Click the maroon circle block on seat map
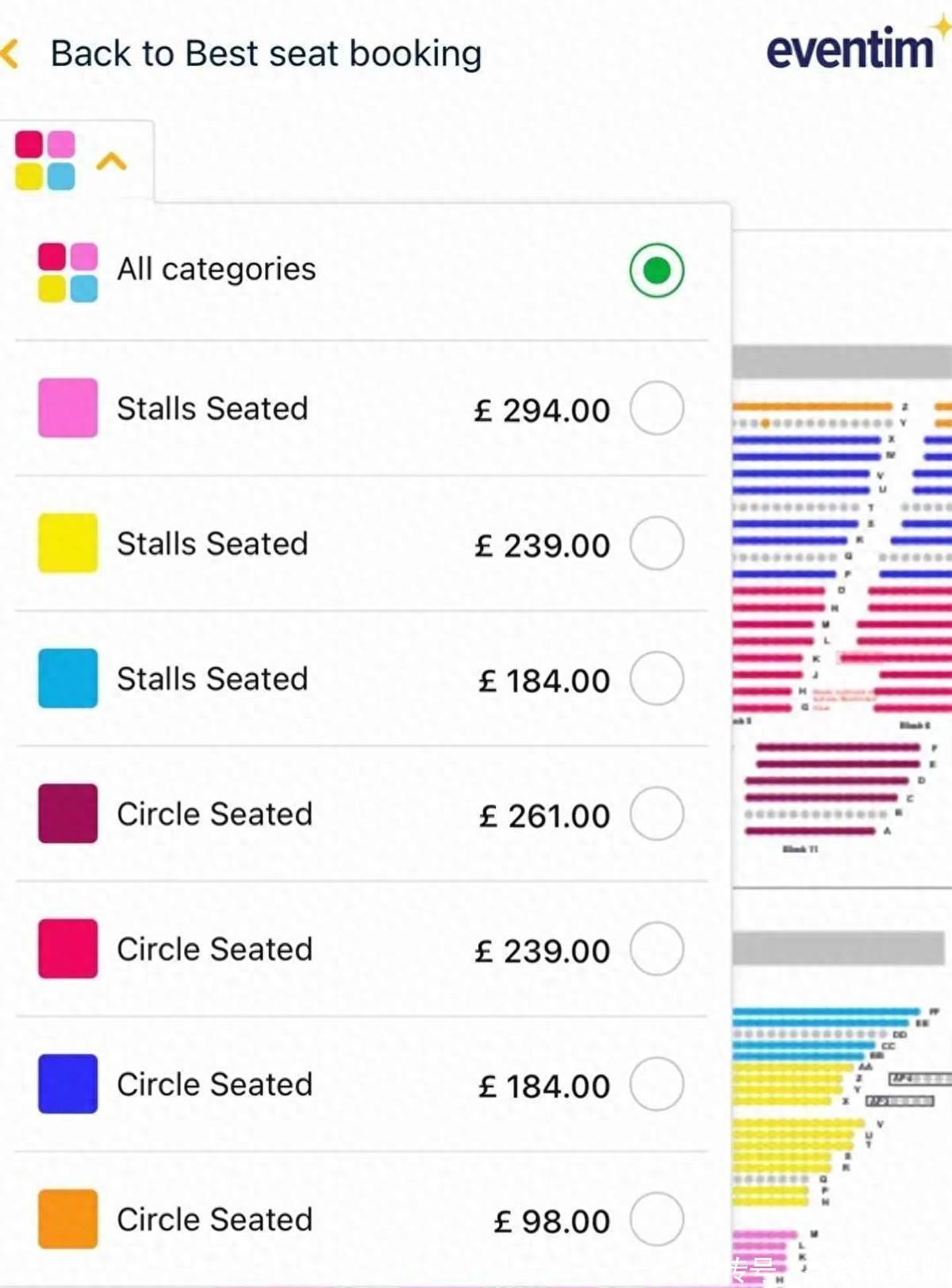 coord(829,789)
